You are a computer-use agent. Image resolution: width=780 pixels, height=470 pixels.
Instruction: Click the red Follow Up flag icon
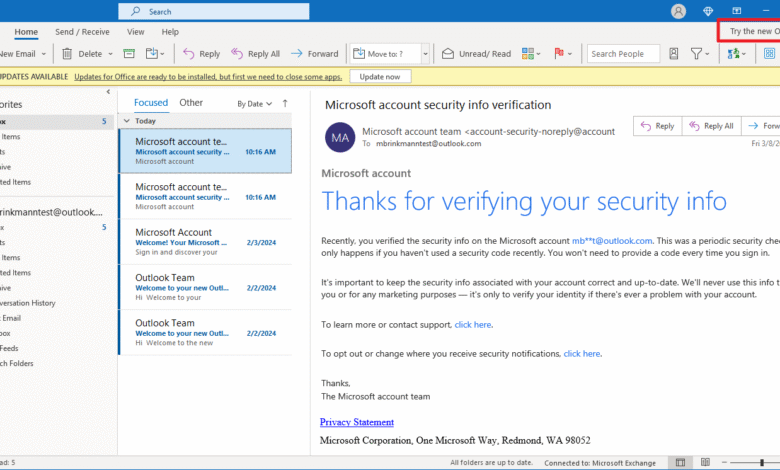pos(559,53)
